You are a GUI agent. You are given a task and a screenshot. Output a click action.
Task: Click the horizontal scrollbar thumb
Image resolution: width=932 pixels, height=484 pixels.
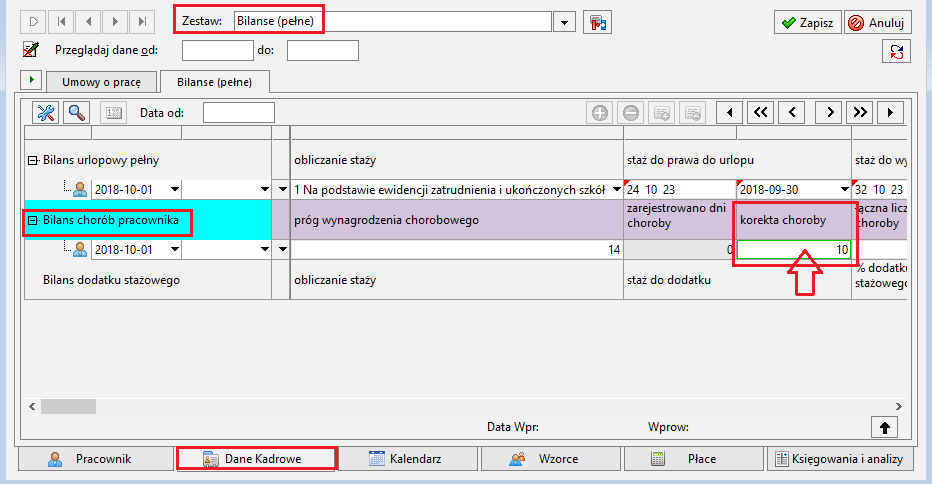pos(68,407)
